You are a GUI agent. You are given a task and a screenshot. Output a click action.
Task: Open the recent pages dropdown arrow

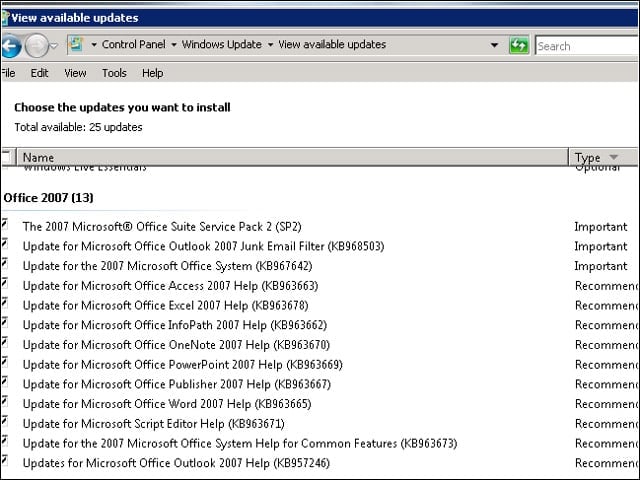point(54,45)
